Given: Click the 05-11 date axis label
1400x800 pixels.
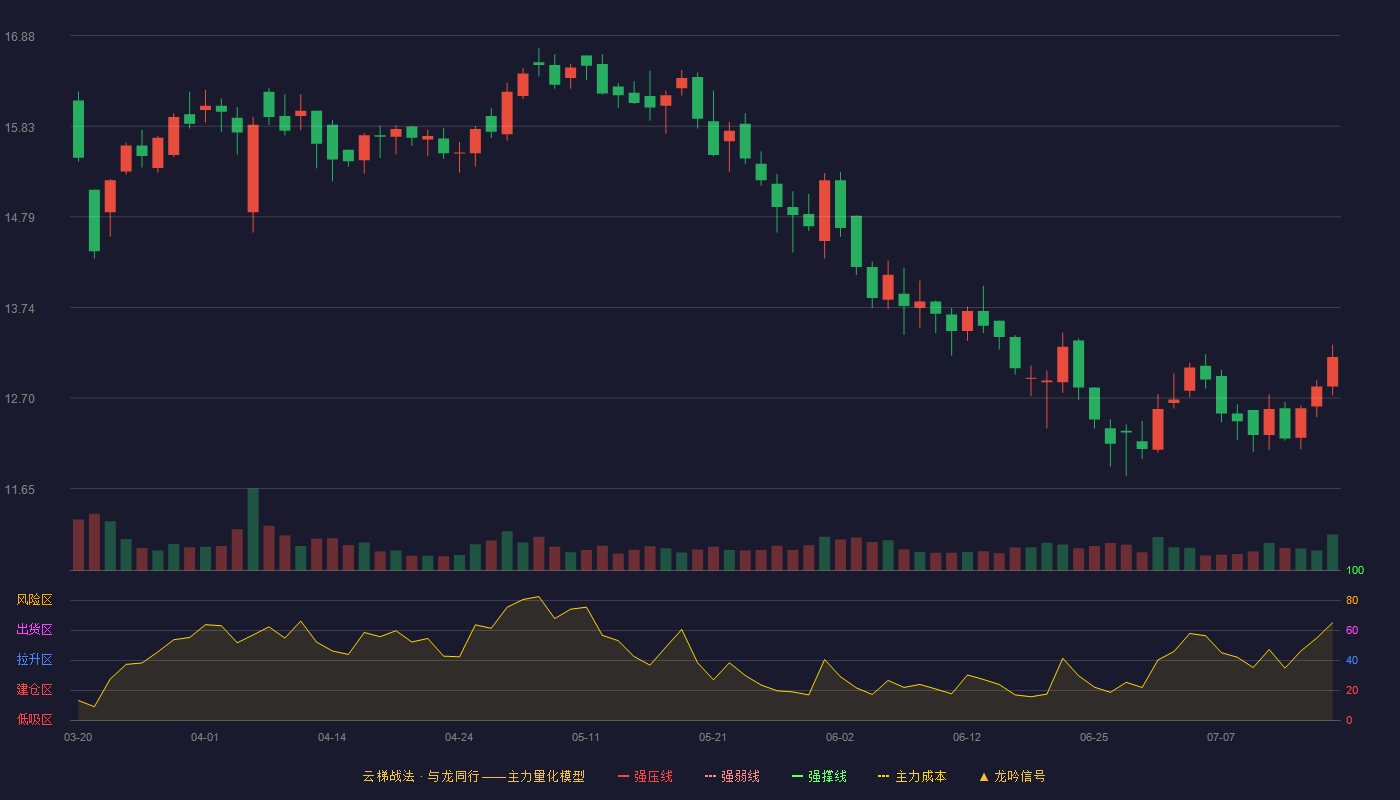Looking at the screenshot, I should (x=586, y=737).
